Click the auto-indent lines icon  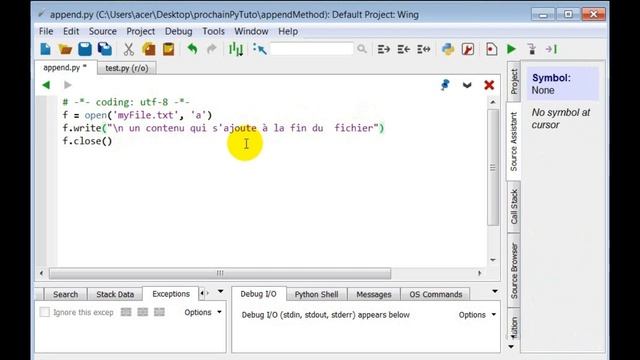click(424, 49)
